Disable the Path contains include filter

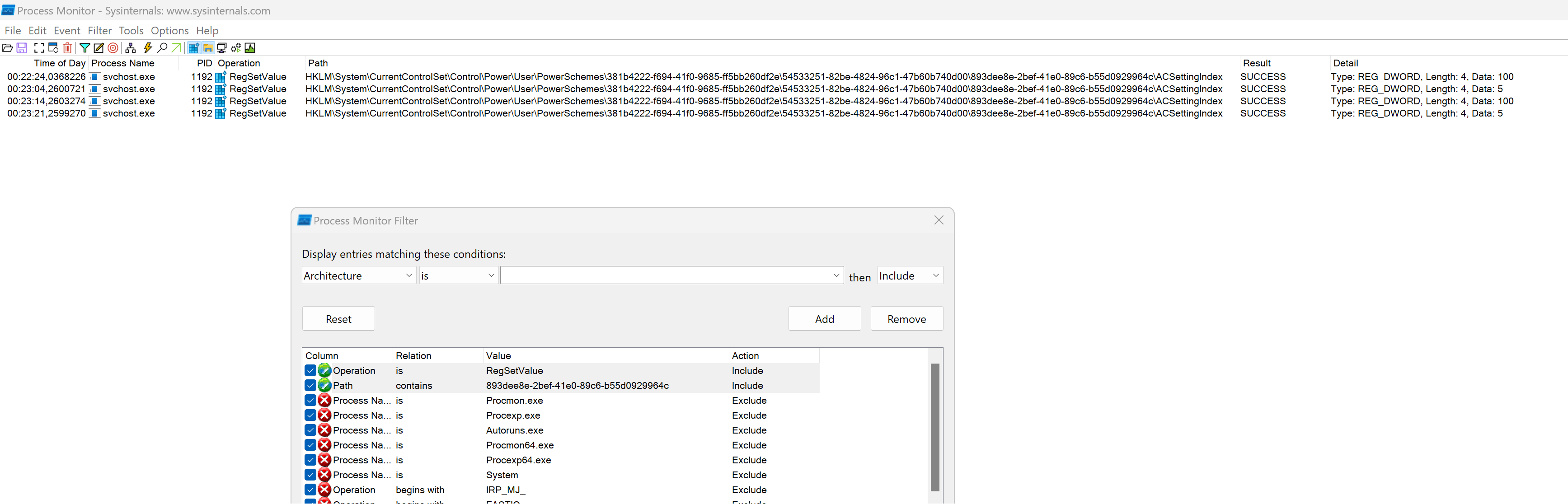pos(310,385)
